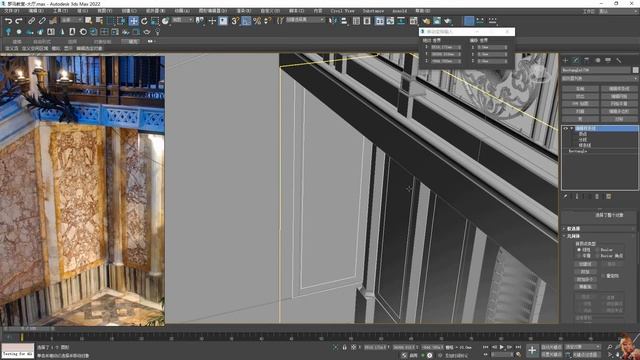The width and height of the screenshot is (640, 360).
Task: Open the Schematic View
Action: point(401,20)
